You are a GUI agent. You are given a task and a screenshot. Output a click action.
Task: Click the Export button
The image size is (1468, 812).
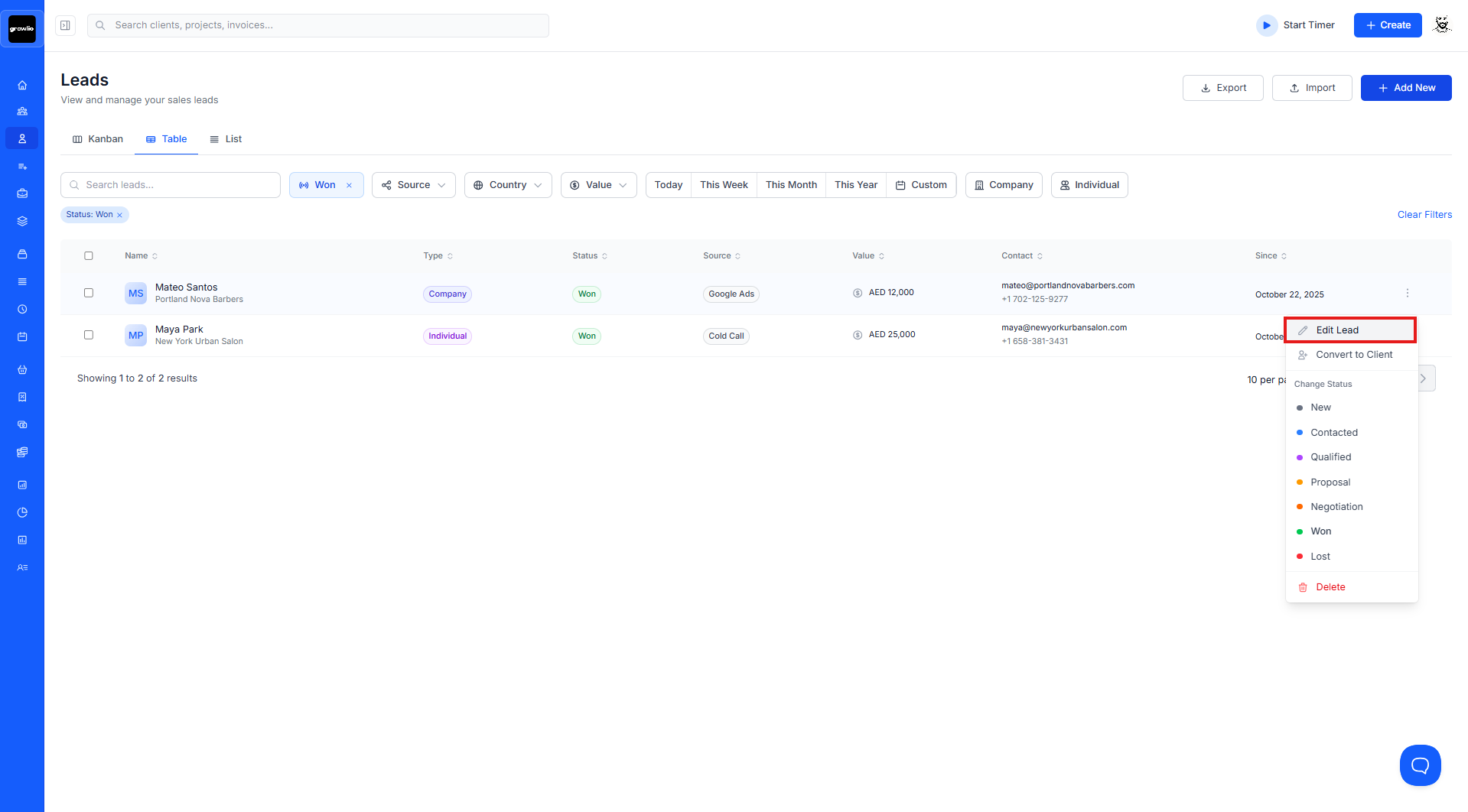(1222, 88)
